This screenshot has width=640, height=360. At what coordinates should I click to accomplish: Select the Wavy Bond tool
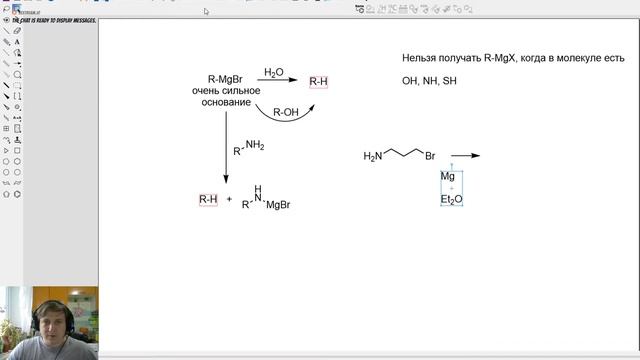coord(6,118)
